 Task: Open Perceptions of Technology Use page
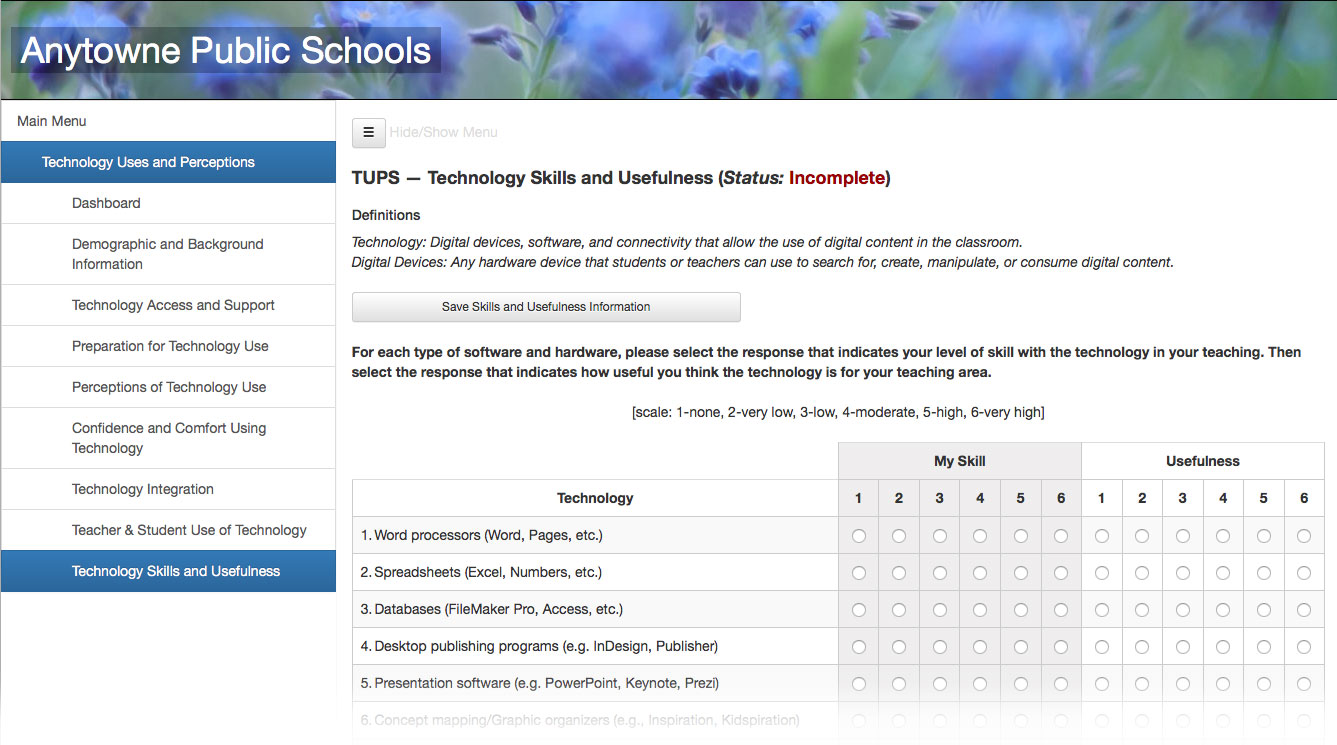click(x=169, y=387)
